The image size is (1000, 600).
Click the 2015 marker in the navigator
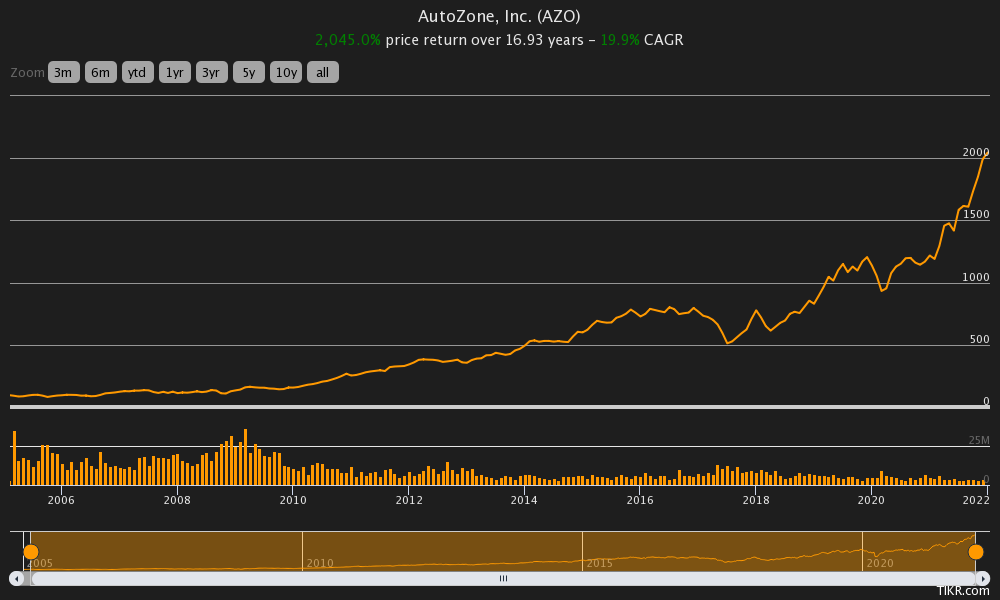pyautogui.click(x=599, y=563)
